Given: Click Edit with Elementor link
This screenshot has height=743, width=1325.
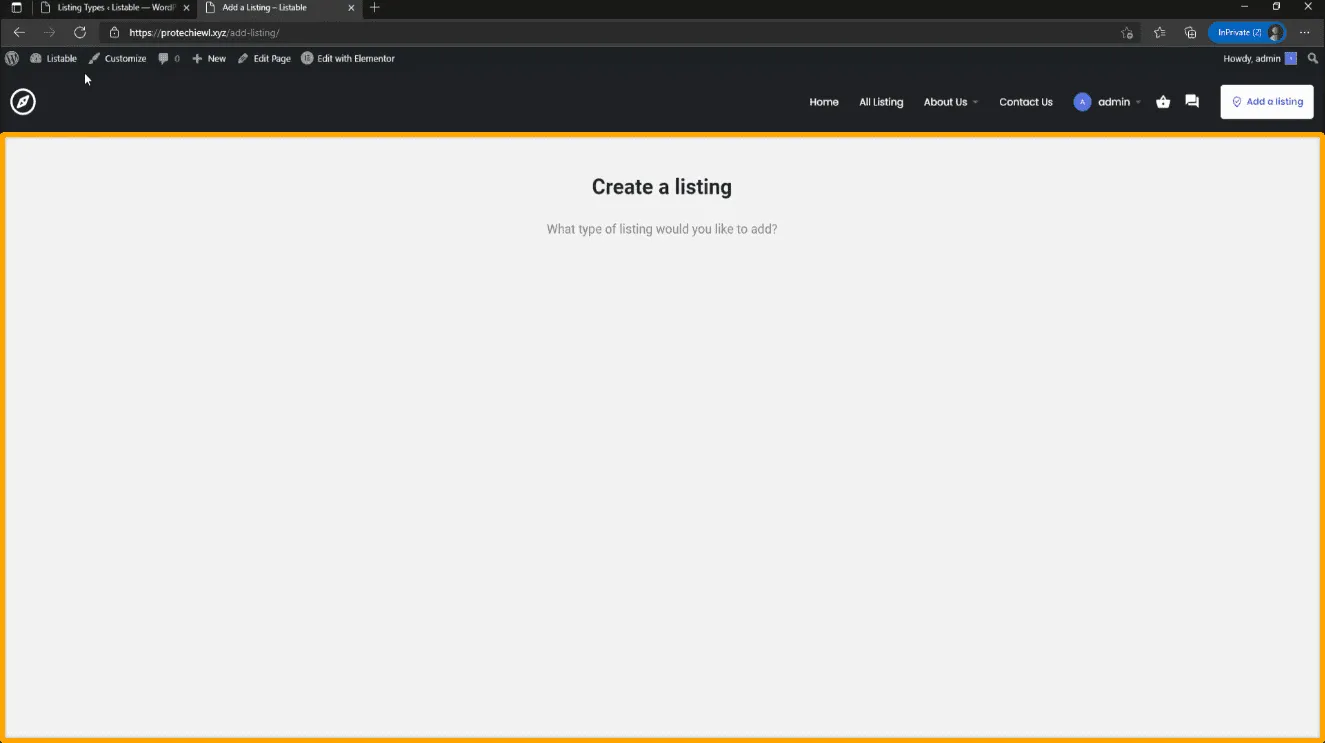Looking at the screenshot, I should click(x=348, y=59).
